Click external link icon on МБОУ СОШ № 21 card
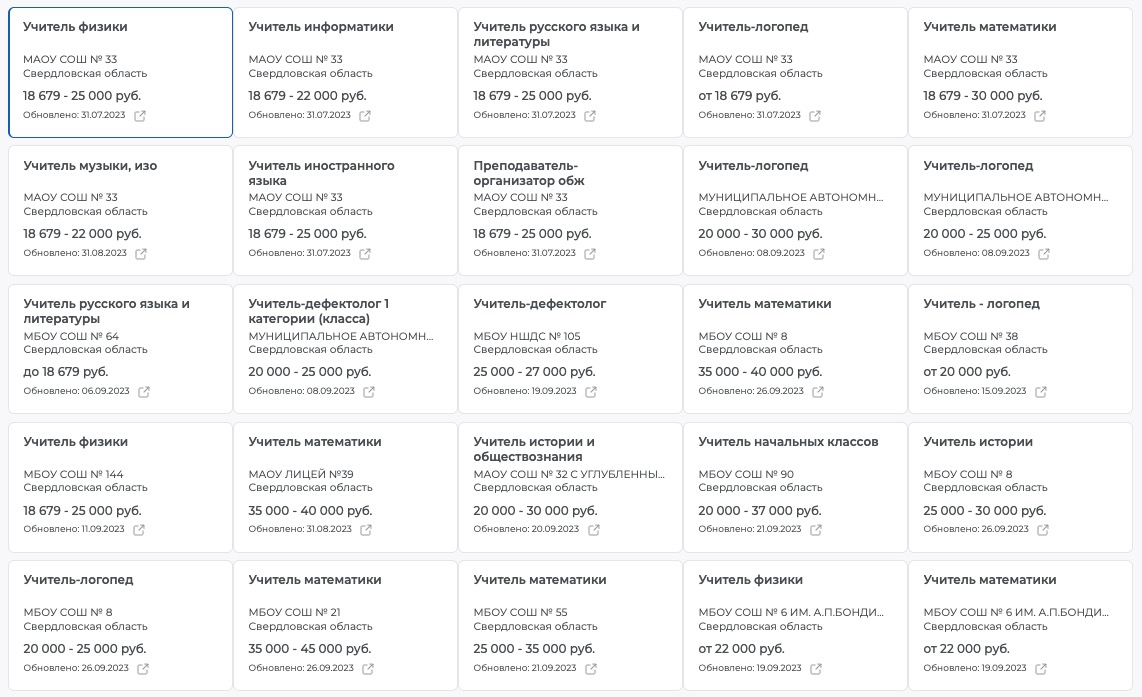This screenshot has width=1142, height=697. click(368, 668)
